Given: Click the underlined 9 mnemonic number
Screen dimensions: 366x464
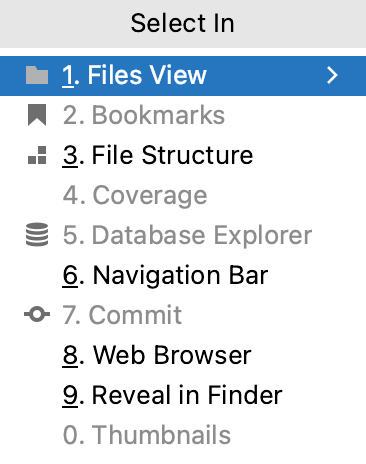Looking at the screenshot, I should (x=70, y=395).
